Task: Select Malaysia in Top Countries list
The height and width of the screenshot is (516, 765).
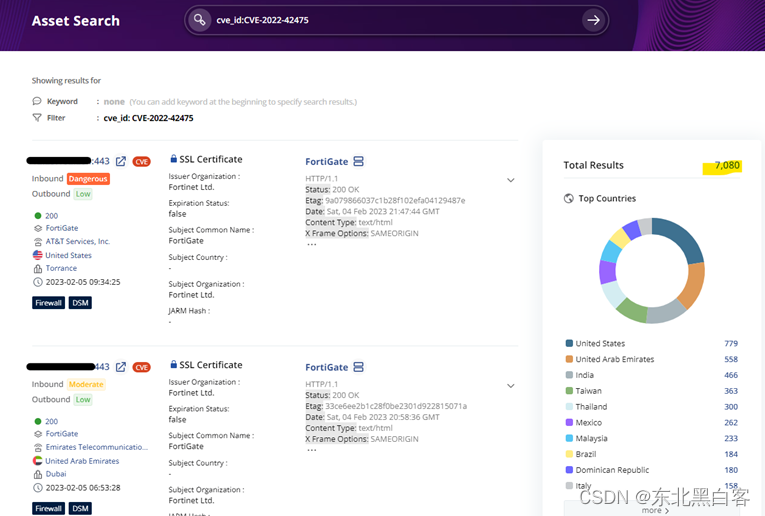Action: [x=591, y=438]
